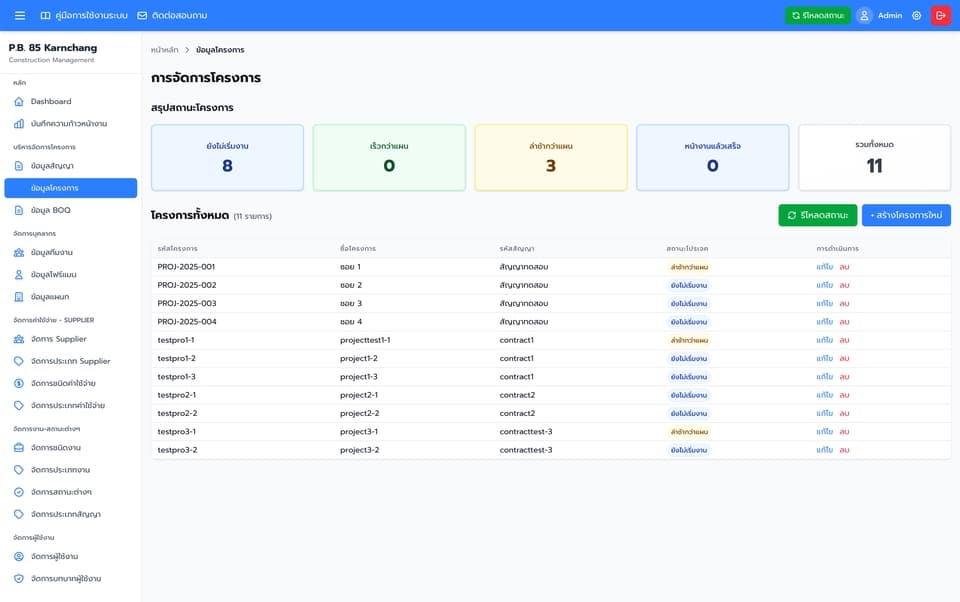Select ข้อมูลโครงการ in the sidebar

coord(70,188)
